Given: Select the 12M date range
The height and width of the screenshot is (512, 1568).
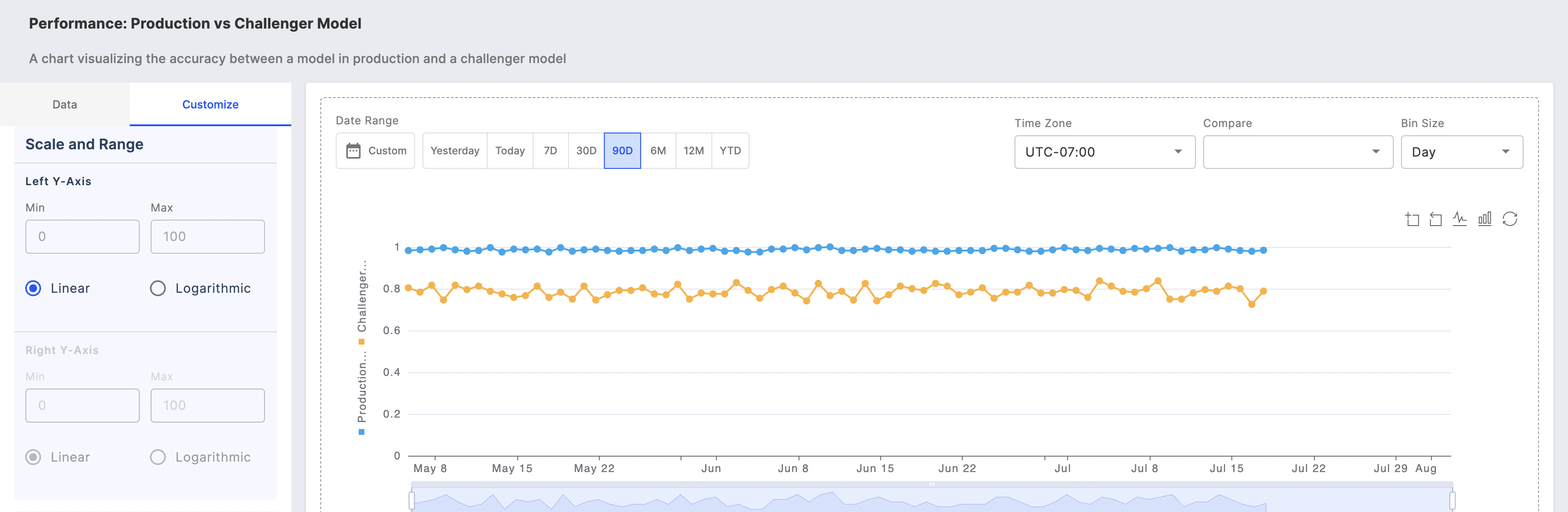Looking at the screenshot, I should click(x=693, y=150).
